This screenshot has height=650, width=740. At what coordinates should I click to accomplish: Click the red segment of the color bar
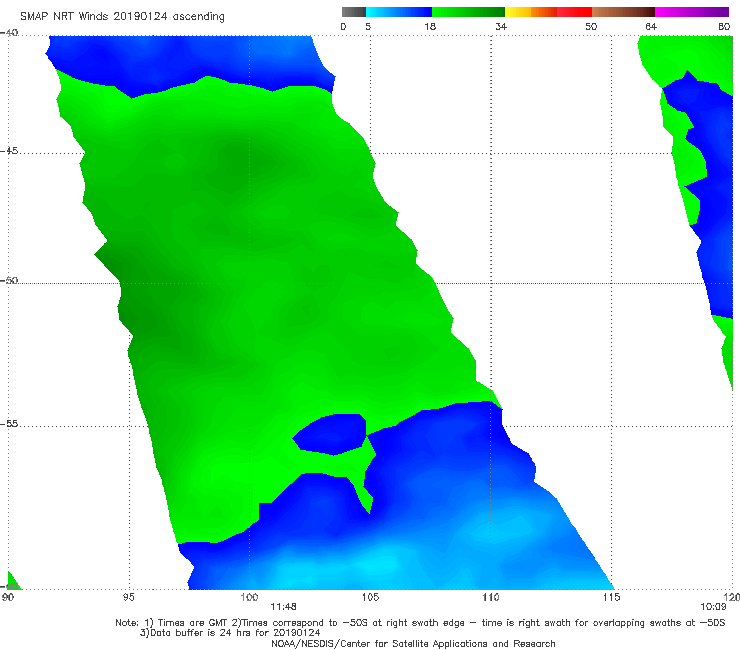pyautogui.click(x=574, y=12)
